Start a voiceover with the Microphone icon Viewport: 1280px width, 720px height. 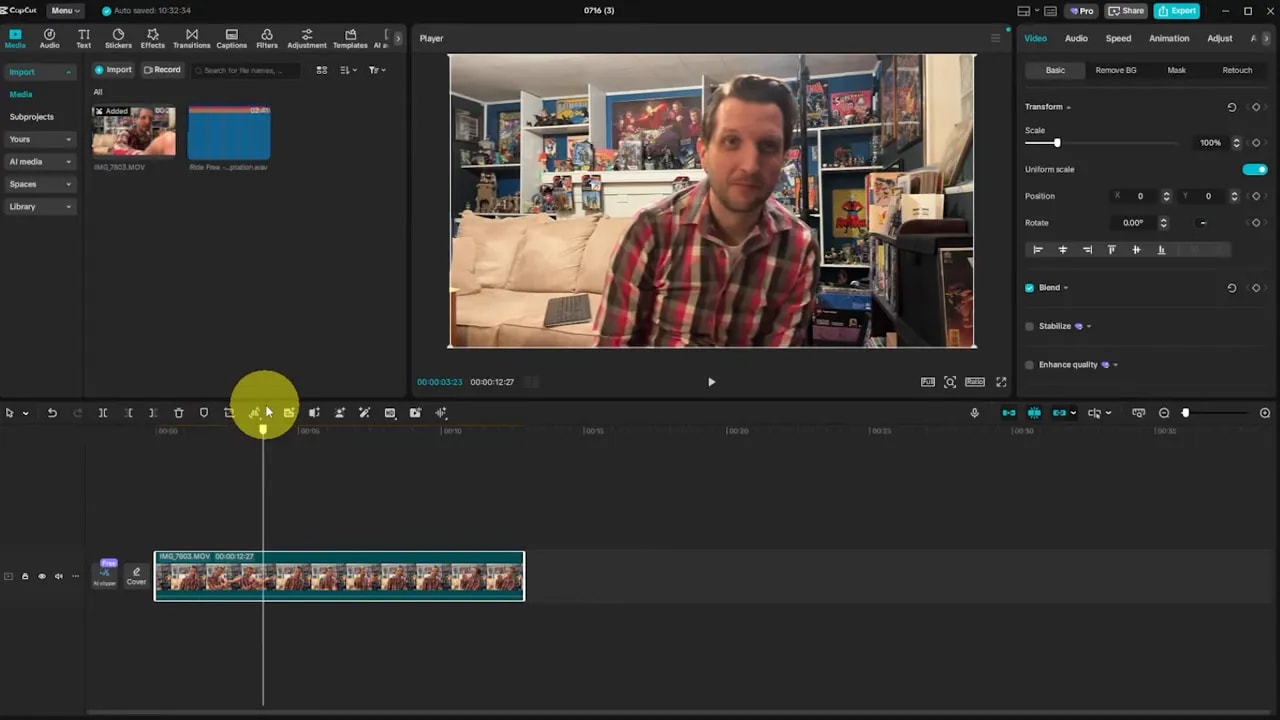974,412
